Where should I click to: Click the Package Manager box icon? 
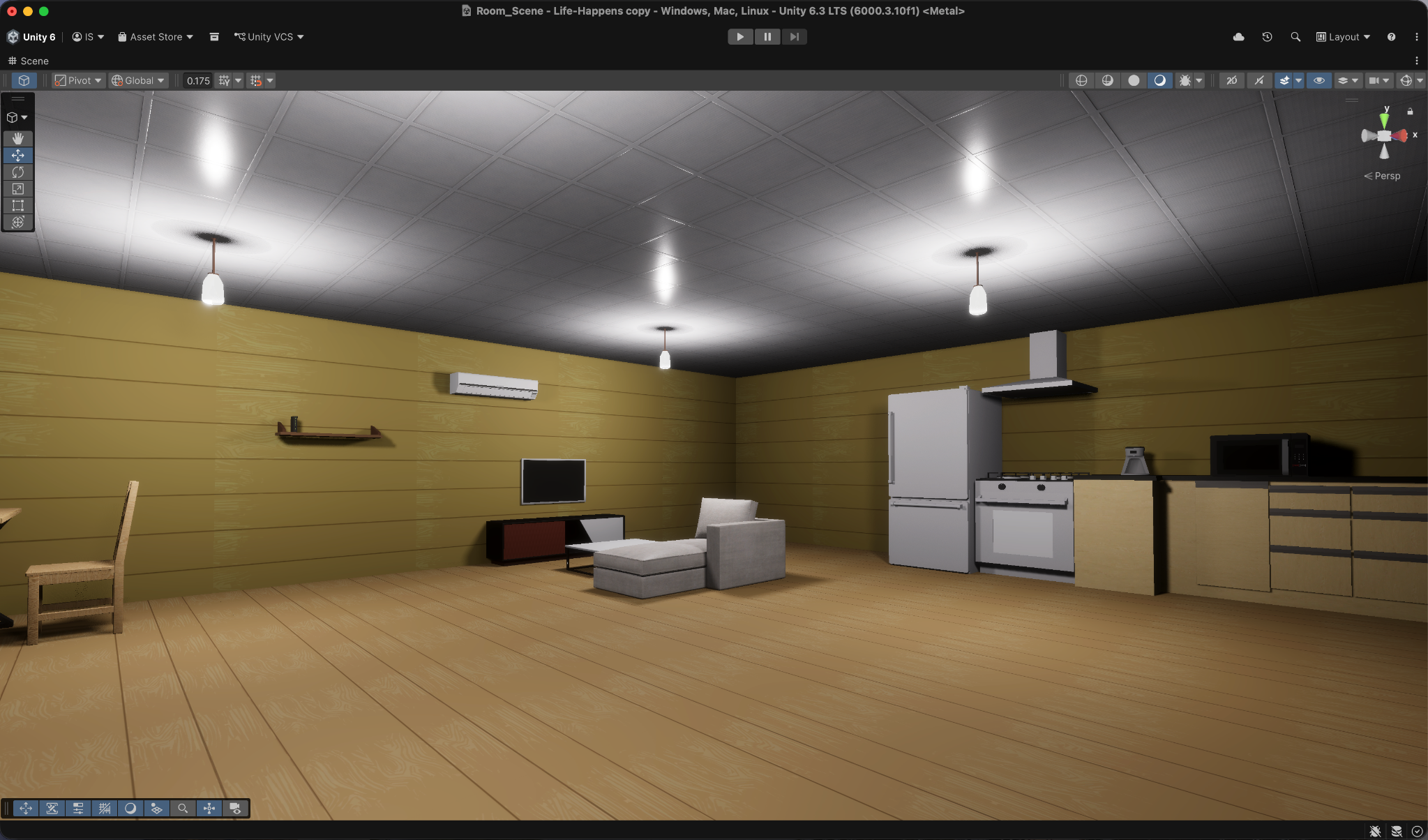214,37
